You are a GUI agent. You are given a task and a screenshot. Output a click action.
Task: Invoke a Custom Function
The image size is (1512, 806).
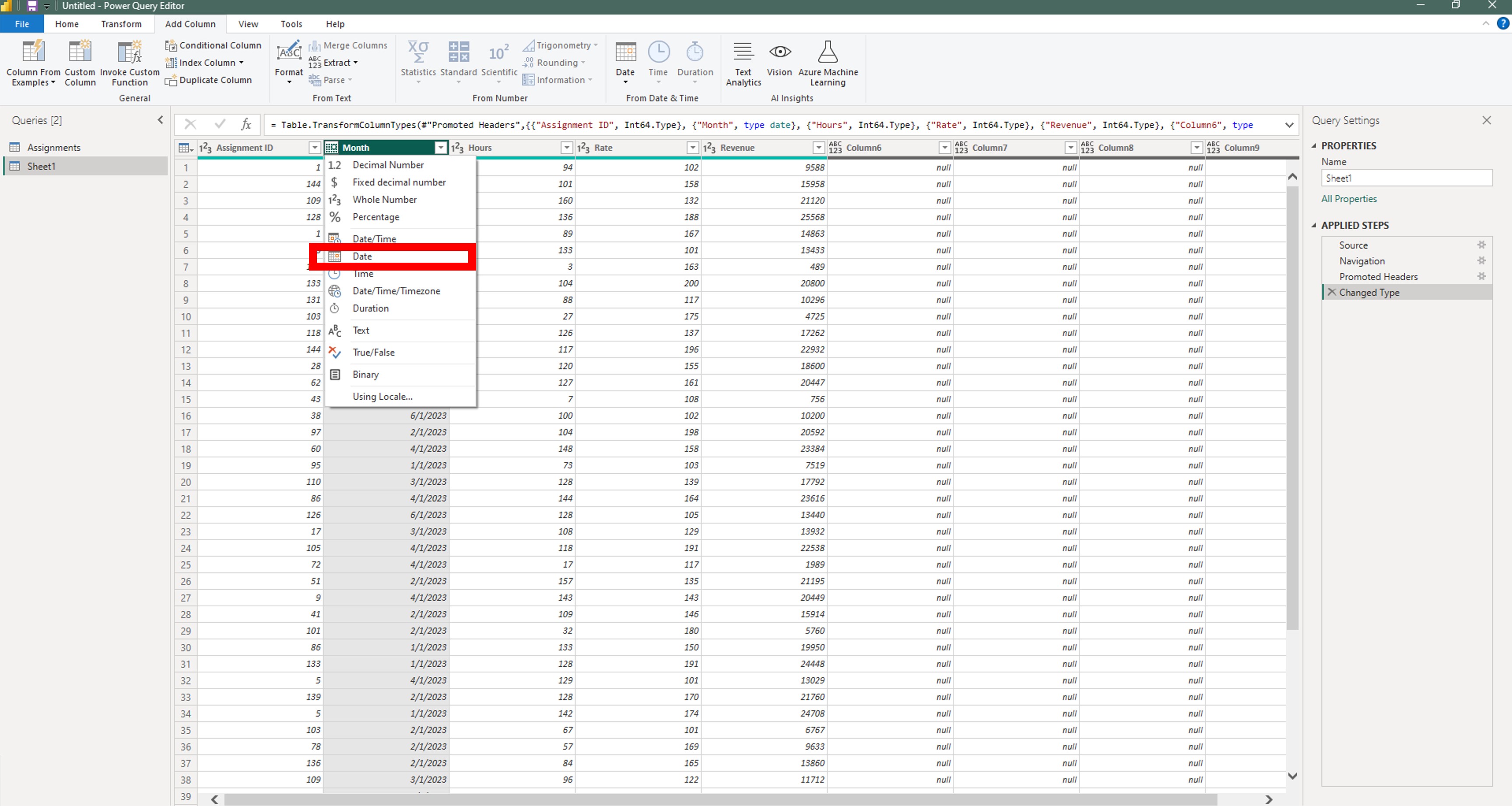click(130, 63)
